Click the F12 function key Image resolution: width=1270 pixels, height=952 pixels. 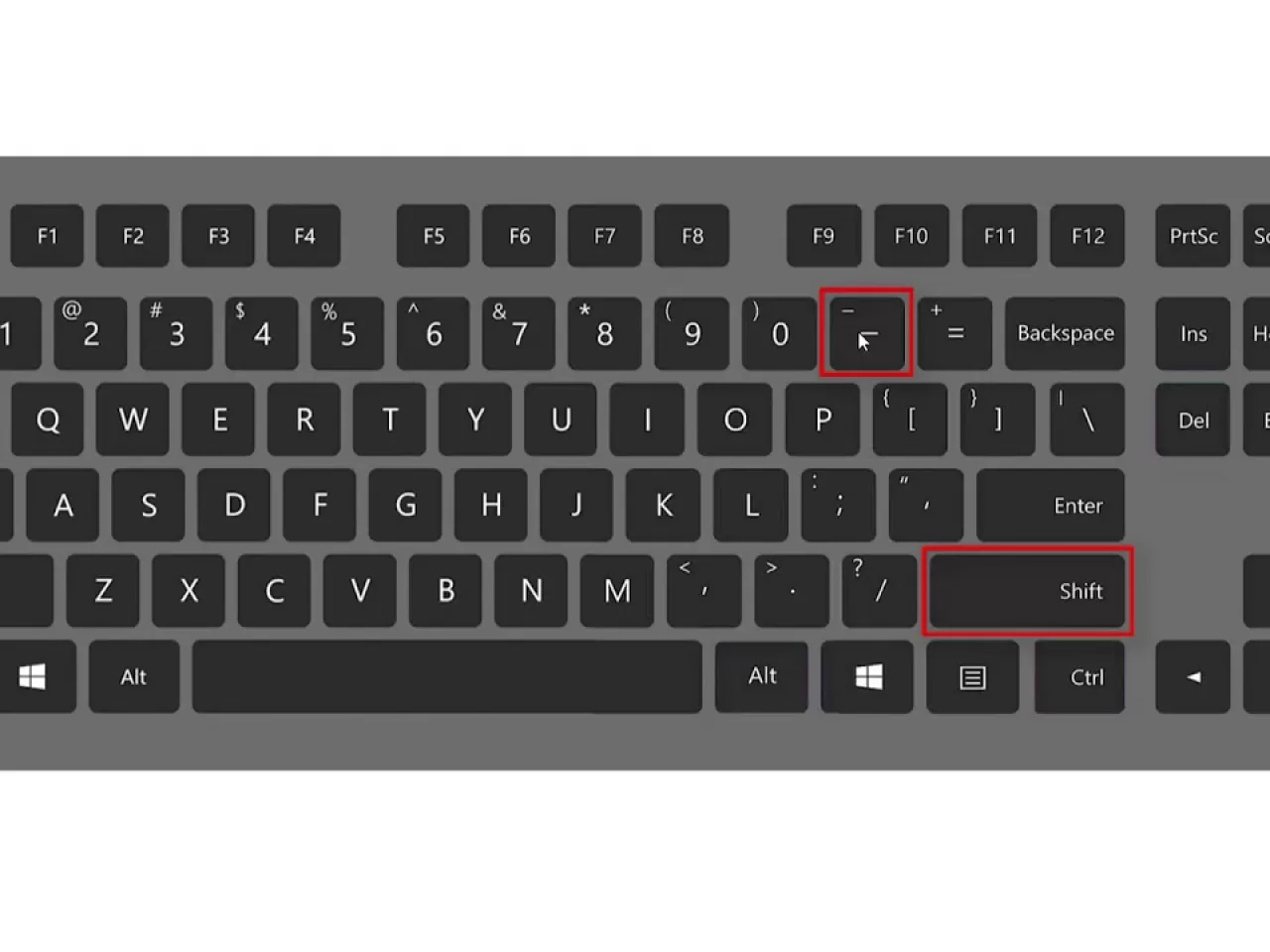(x=1087, y=236)
